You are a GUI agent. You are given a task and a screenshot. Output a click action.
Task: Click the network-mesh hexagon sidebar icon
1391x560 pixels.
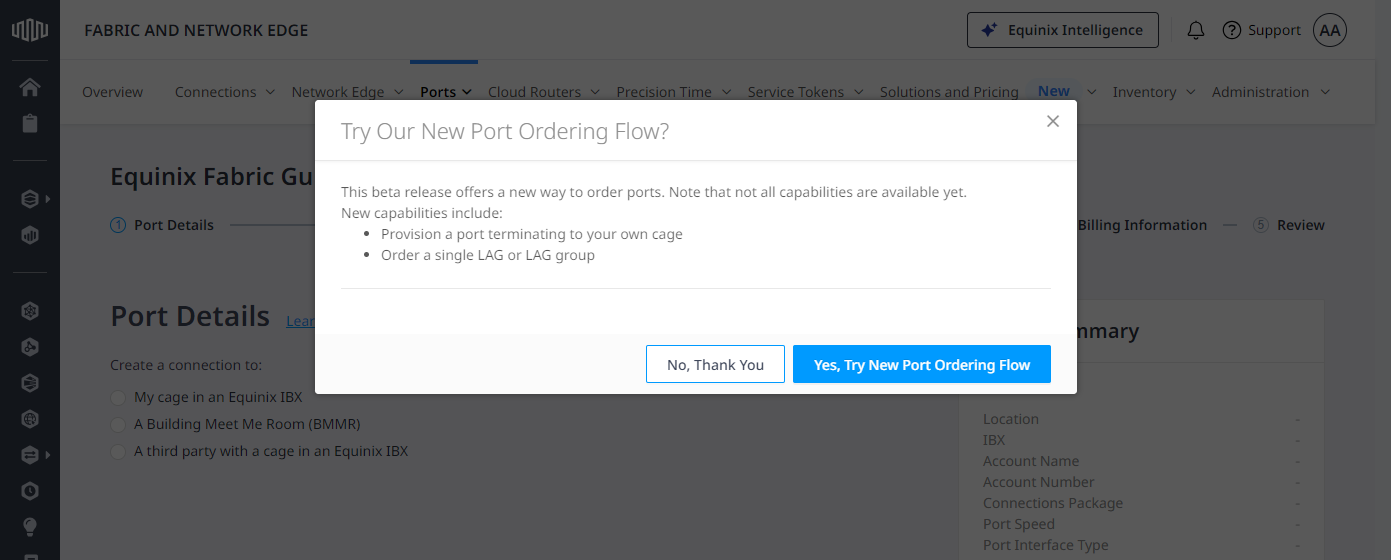pos(30,311)
